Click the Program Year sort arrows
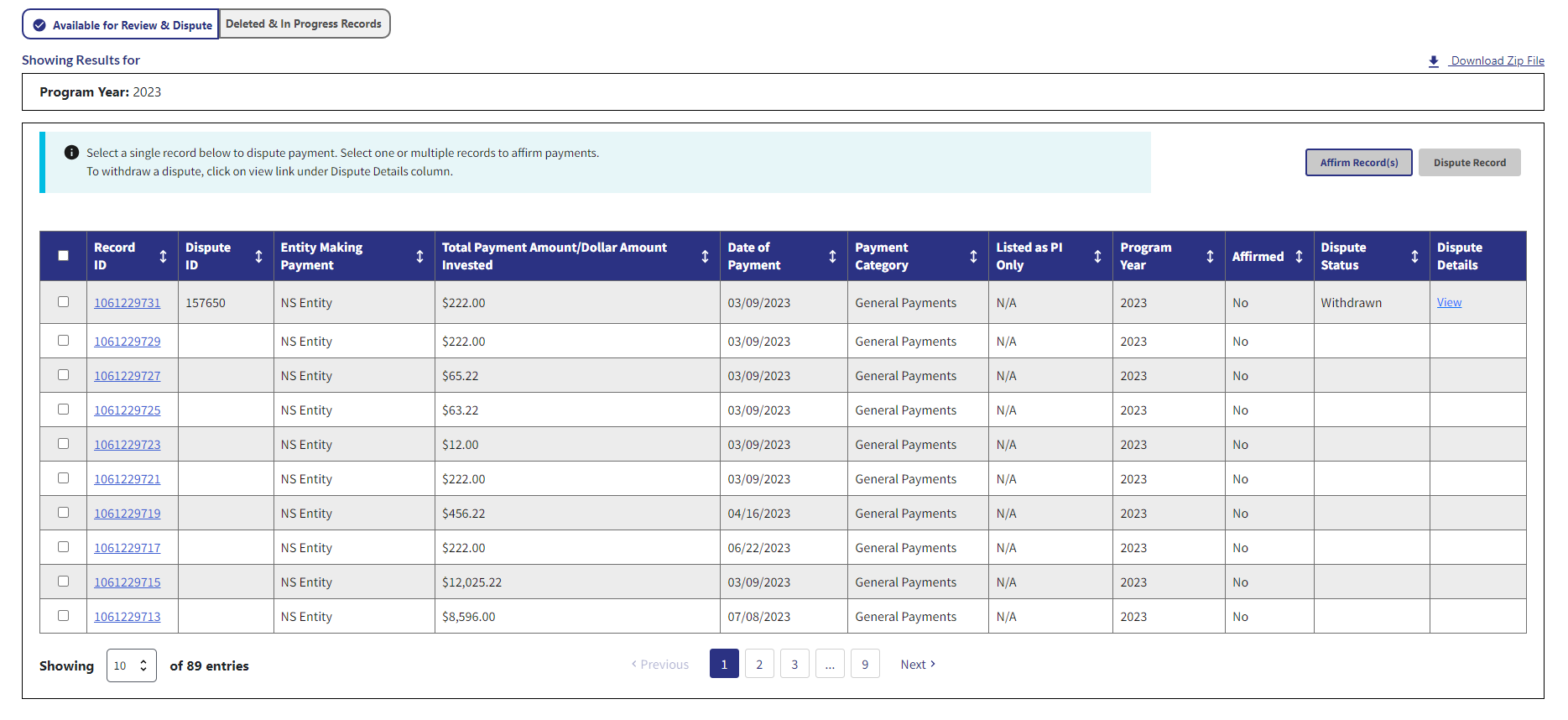The width and height of the screenshot is (1568, 720). [x=1210, y=257]
